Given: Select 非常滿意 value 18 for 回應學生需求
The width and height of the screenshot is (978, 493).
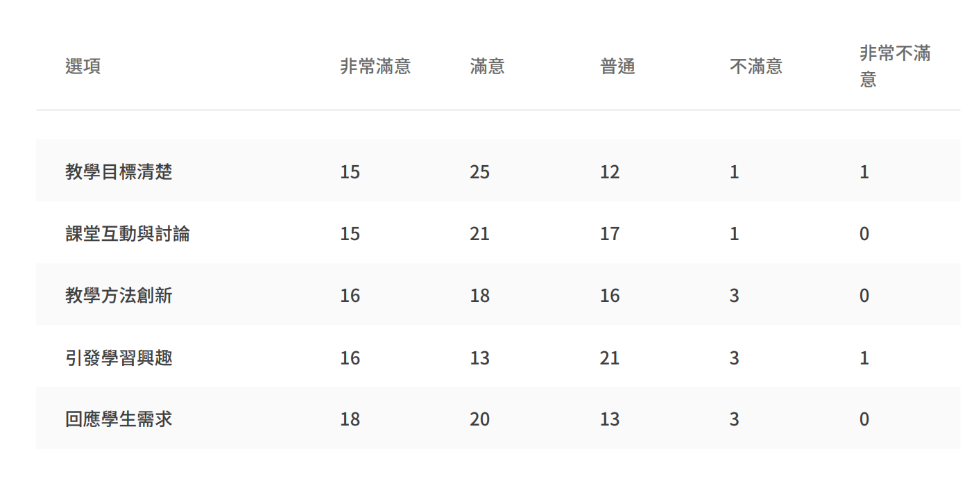Looking at the screenshot, I should (350, 420).
